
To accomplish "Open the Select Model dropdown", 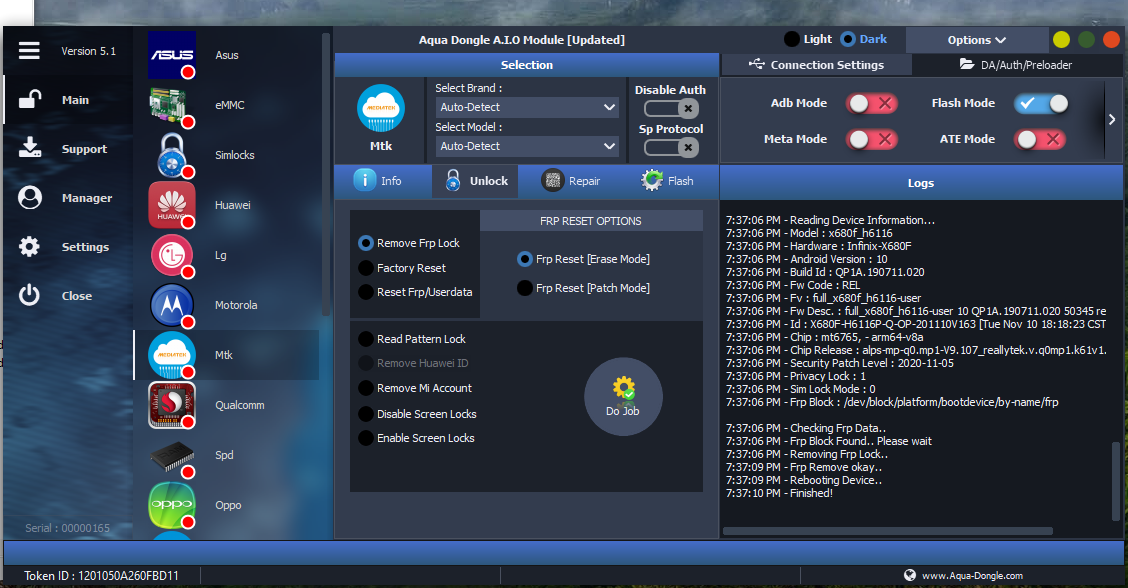I will click(527, 146).
